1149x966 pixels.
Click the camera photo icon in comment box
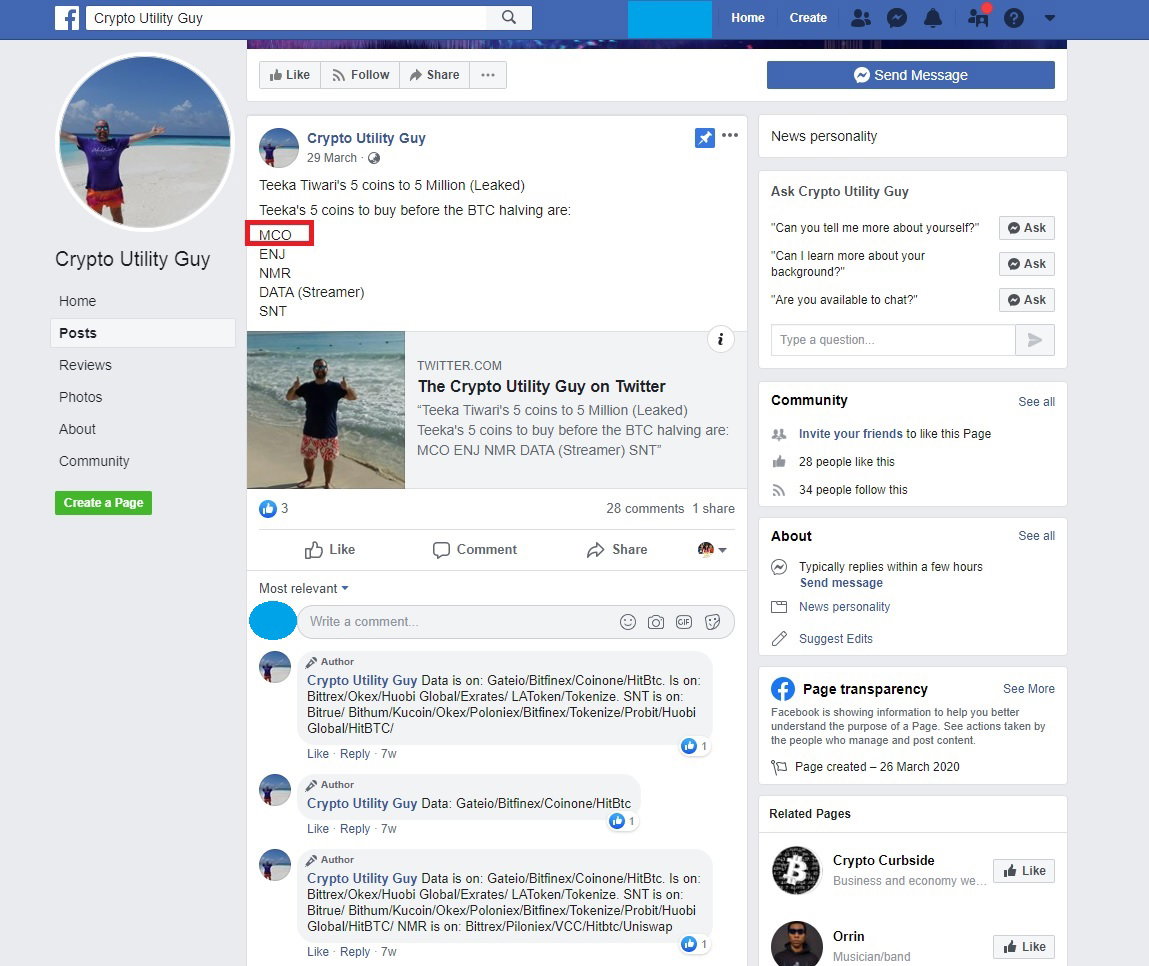pyautogui.click(x=656, y=622)
